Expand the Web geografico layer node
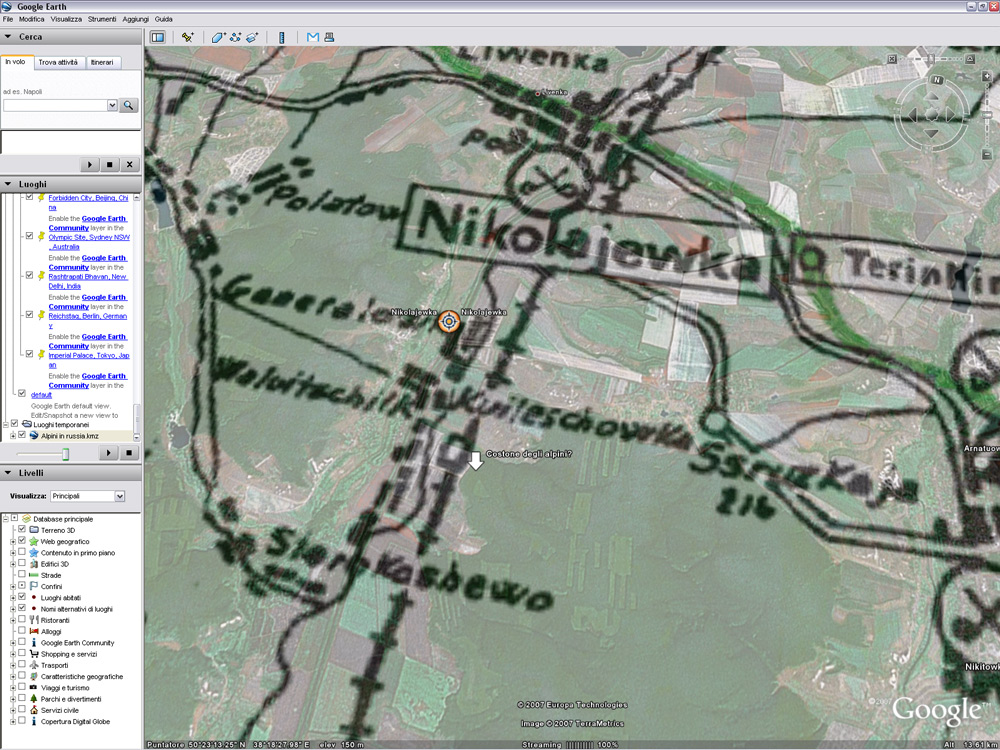 click(13, 541)
